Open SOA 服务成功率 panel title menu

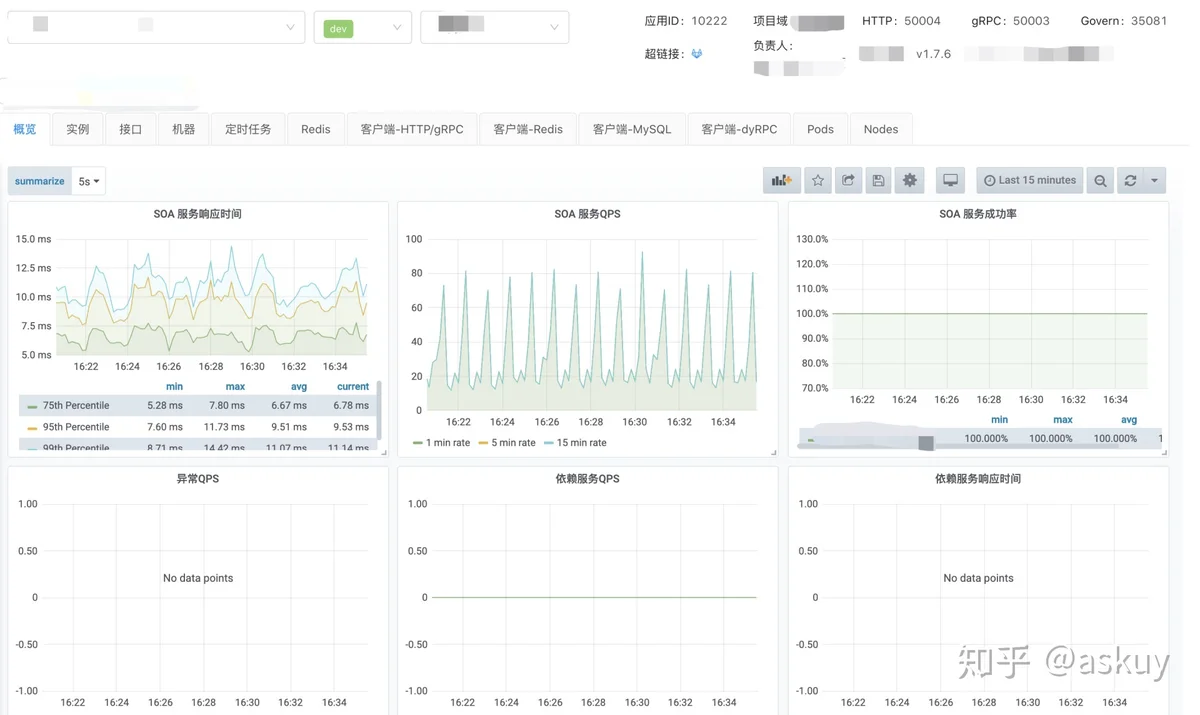978,214
